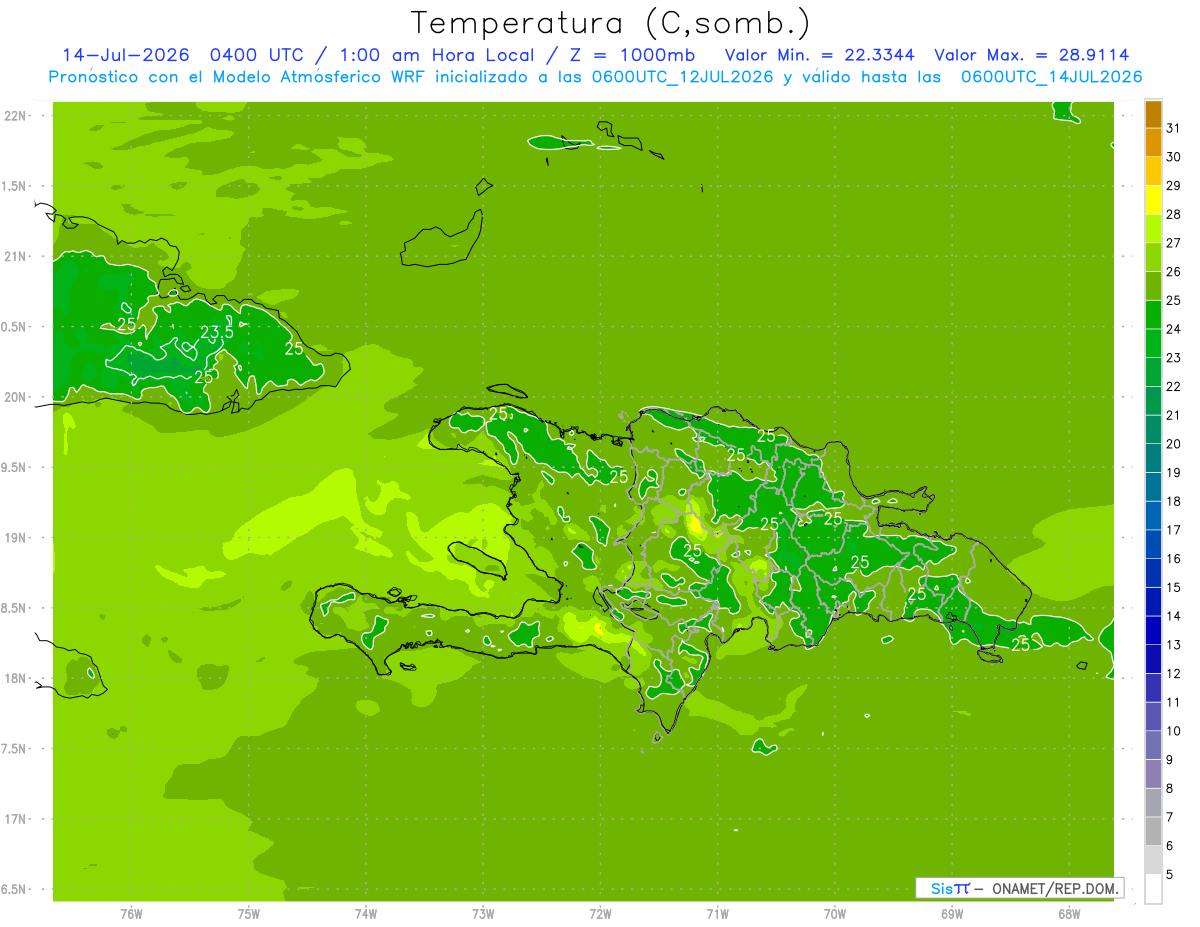Click the teal 20 legend color swatch
The height and width of the screenshot is (927, 1200).
tap(1153, 458)
